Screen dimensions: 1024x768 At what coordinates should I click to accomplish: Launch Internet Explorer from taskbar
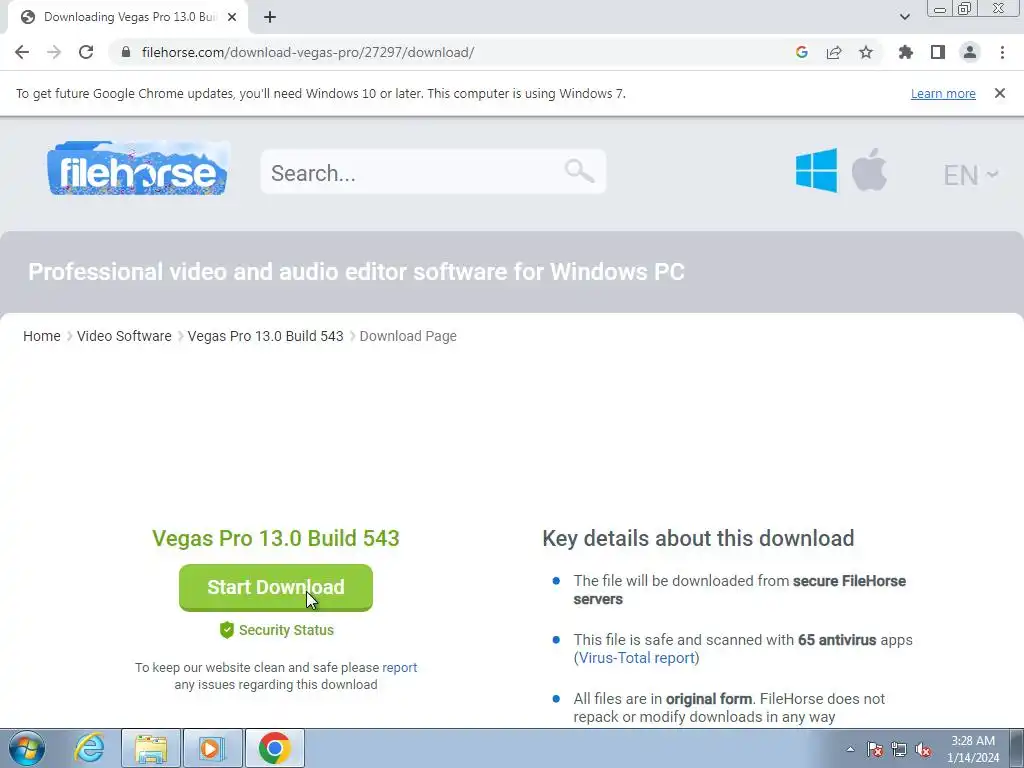point(89,748)
